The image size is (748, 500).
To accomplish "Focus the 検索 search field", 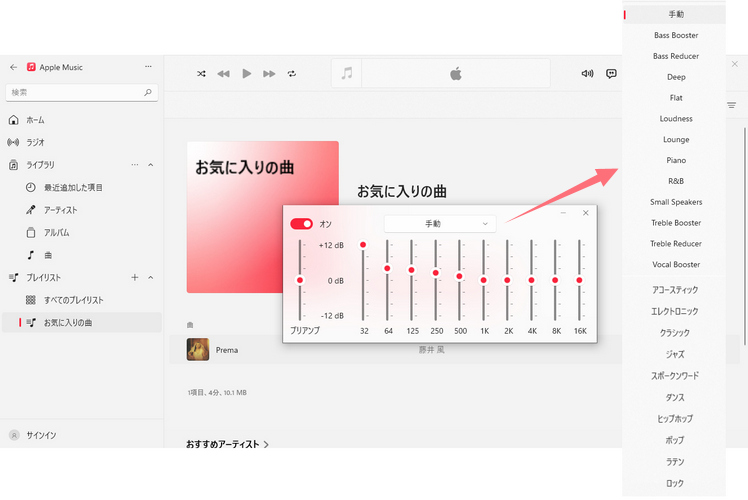I will [82, 93].
